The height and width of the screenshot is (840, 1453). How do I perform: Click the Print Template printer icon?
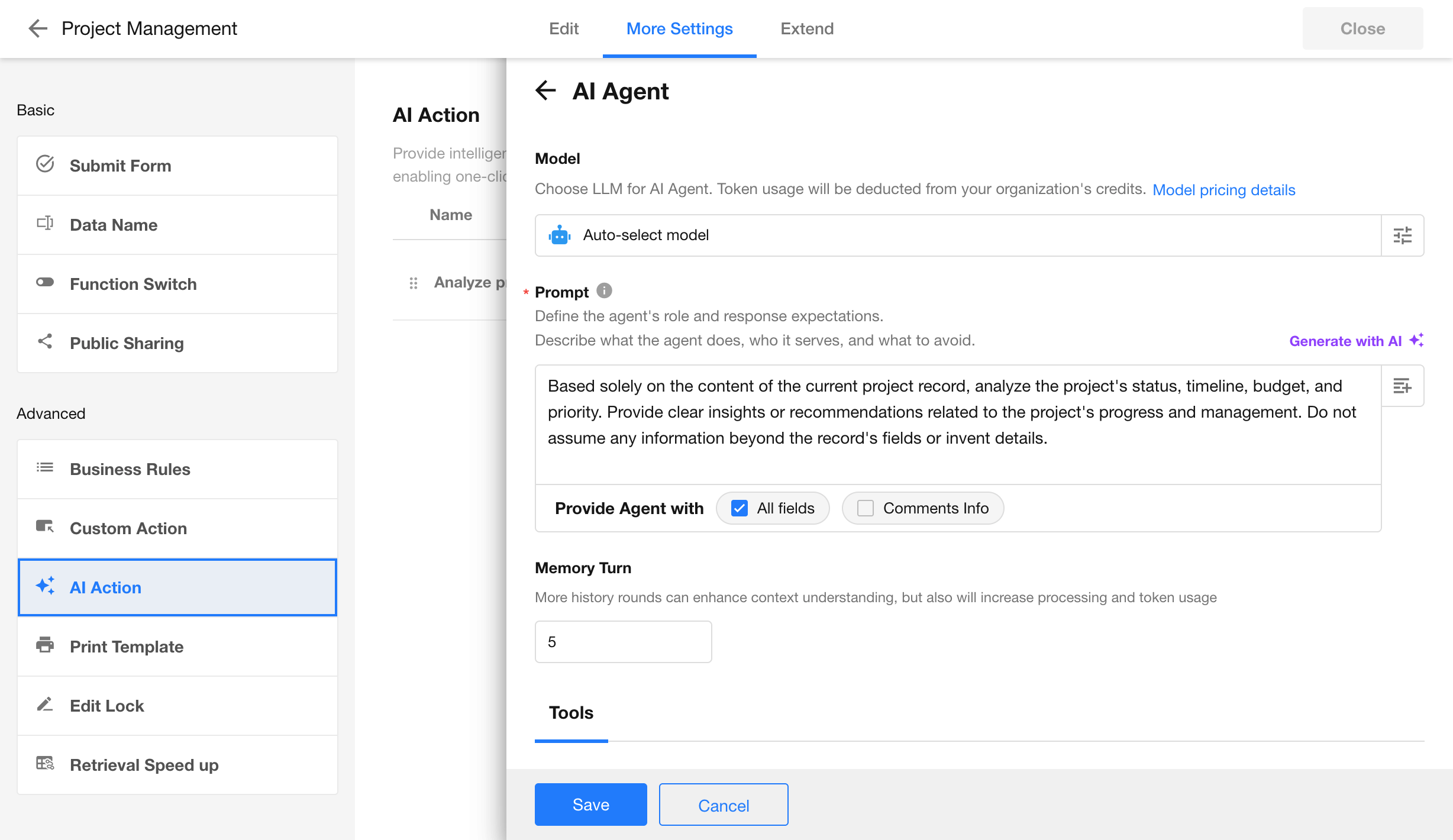(45, 645)
